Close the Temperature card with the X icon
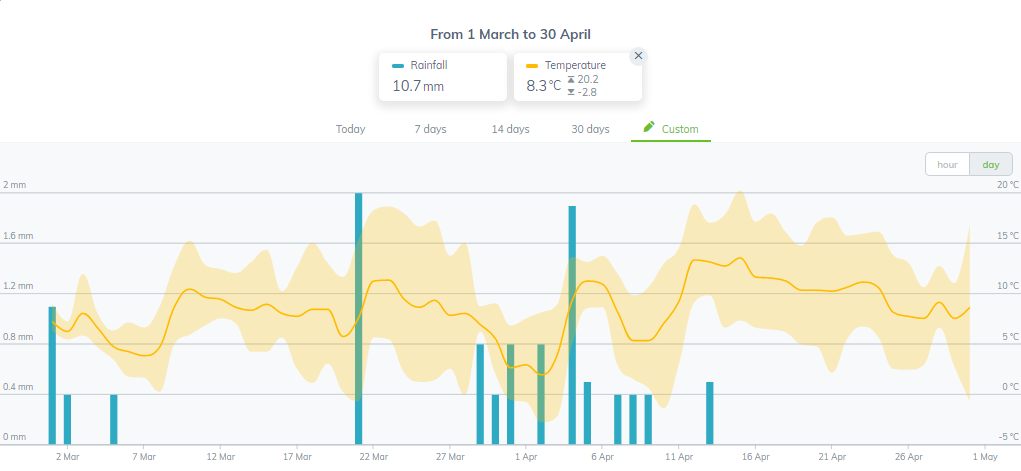The image size is (1021, 471). point(638,56)
